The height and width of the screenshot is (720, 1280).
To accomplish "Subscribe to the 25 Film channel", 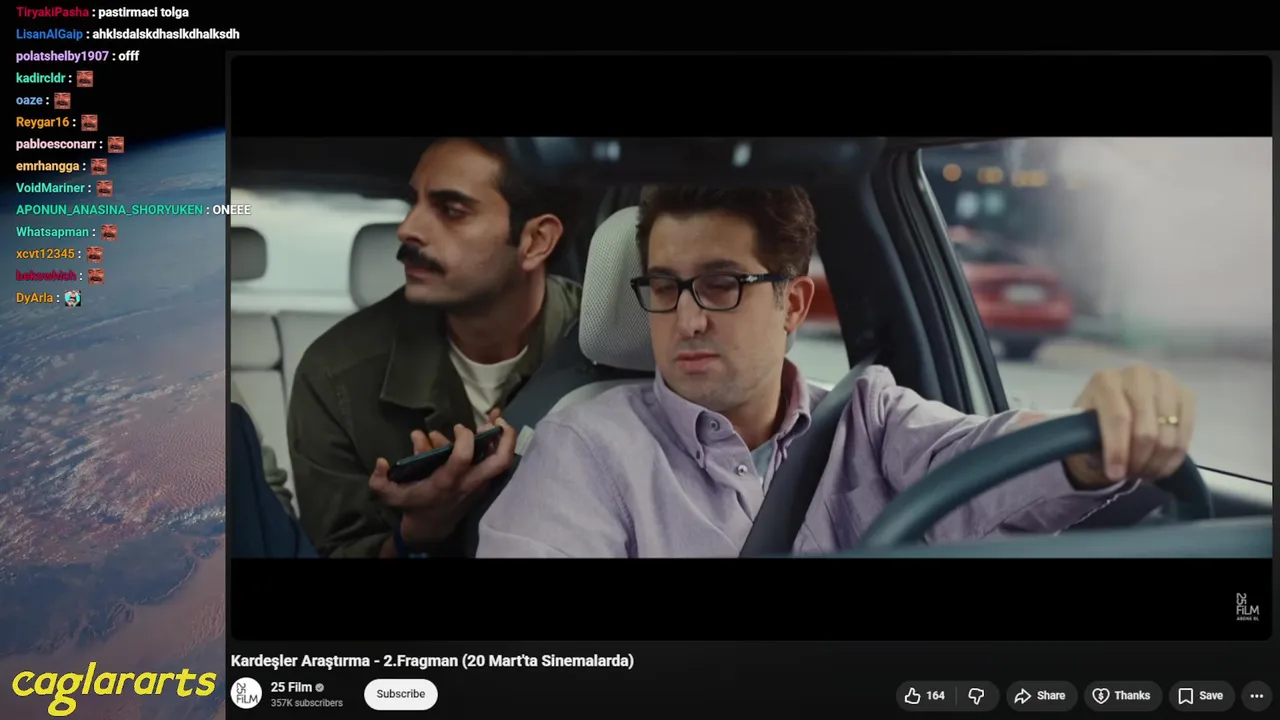I will 401,694.
